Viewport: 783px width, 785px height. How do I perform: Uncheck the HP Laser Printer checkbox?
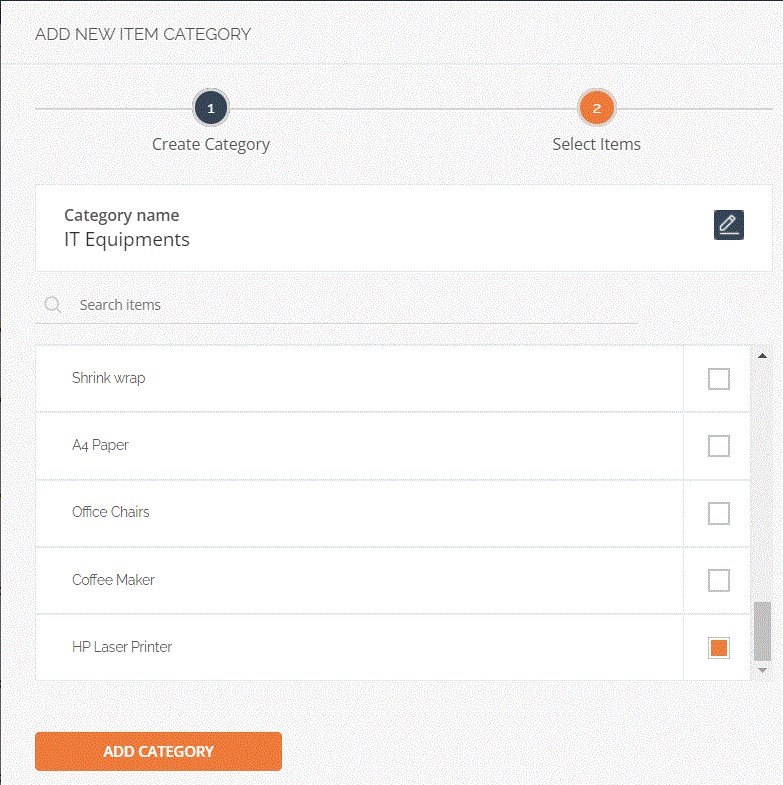pyautogui.click(x=718, y=648)
